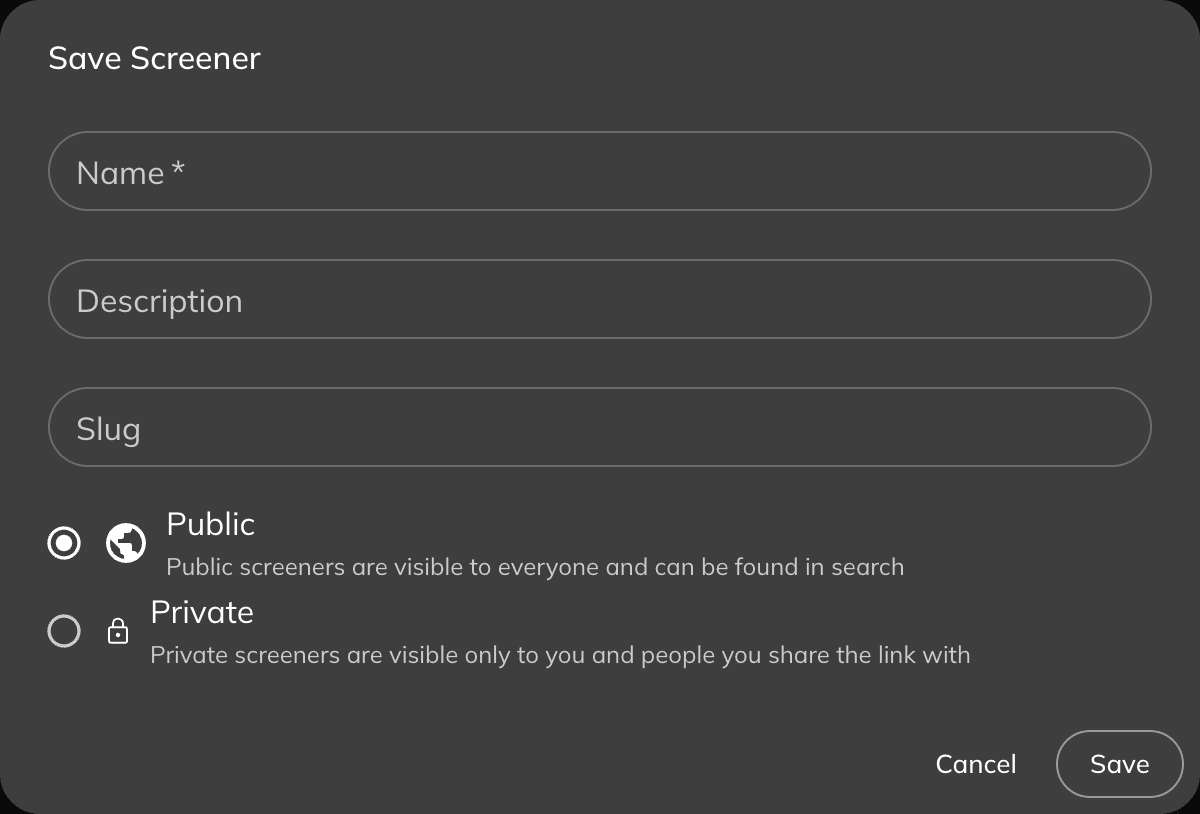The width and height of the screenshot is (1200, 814).
Task: Click the Public option label text
Action: coord(210,524)
